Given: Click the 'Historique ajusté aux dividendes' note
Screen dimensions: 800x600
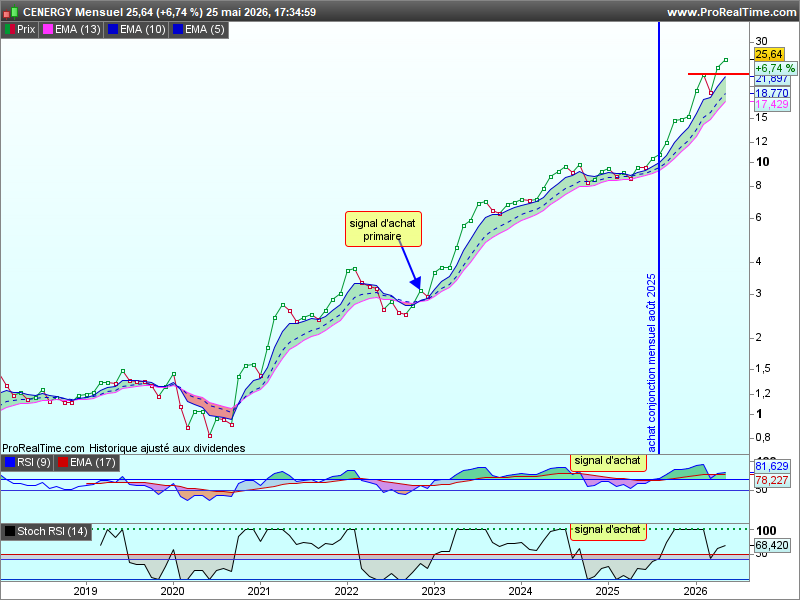Looking at the screenshot, I should 167,448.
